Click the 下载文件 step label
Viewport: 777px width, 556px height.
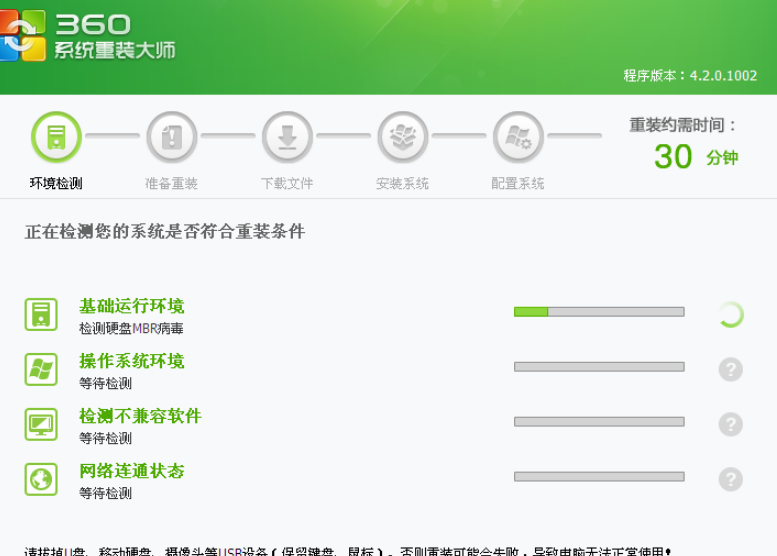pos(287,184)
